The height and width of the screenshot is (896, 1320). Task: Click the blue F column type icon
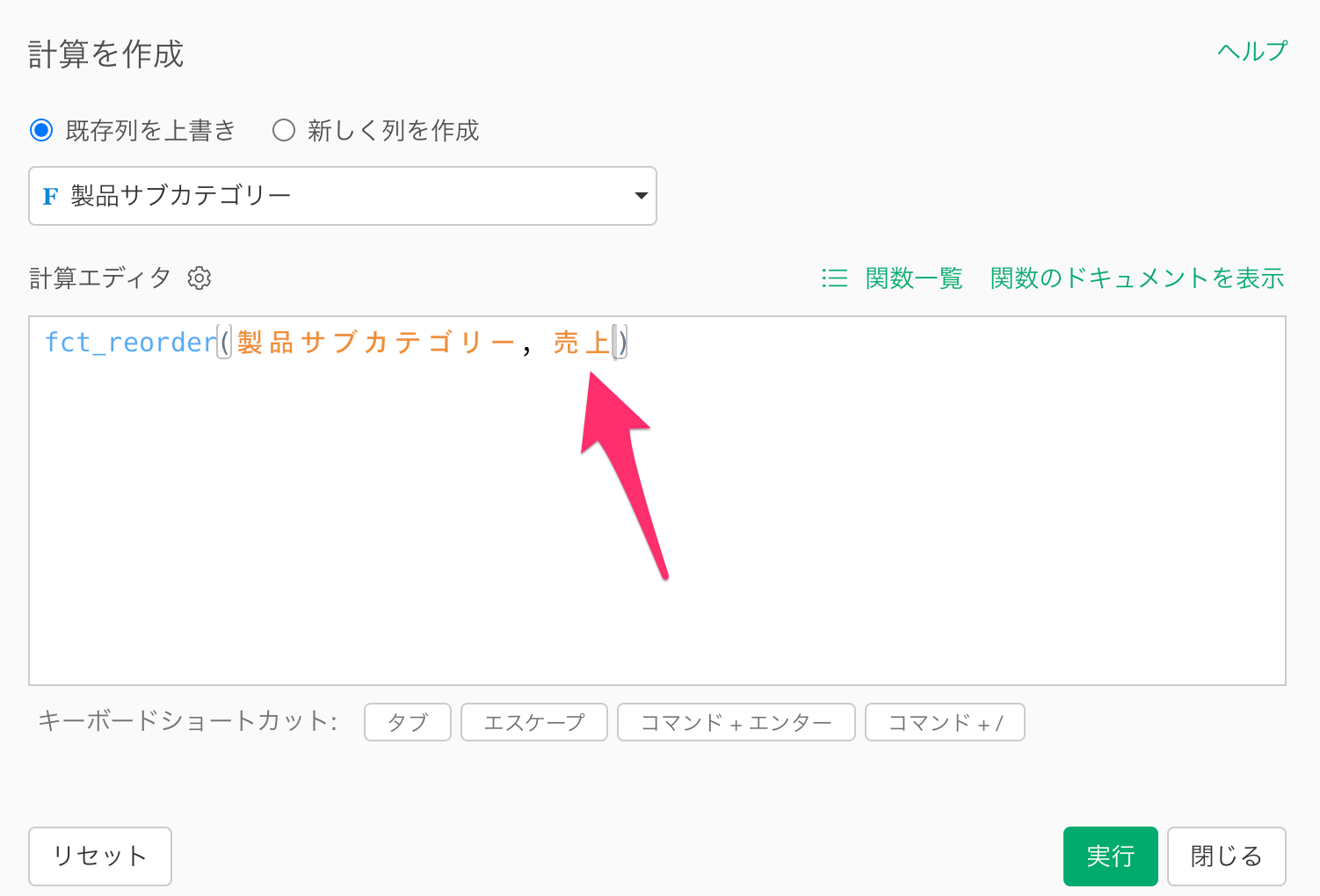tap(50, 197)
